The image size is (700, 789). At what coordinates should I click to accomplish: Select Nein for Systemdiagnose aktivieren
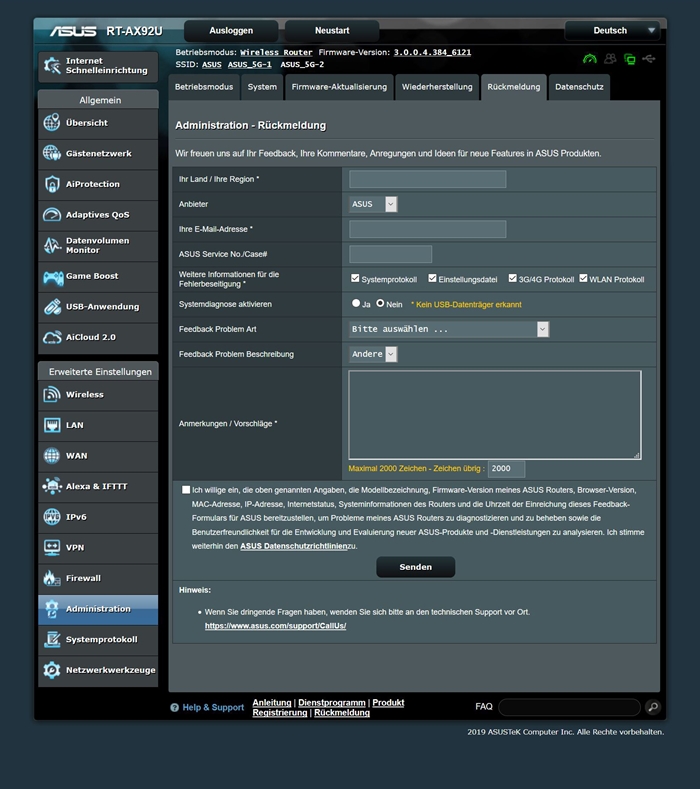point(380,303)
